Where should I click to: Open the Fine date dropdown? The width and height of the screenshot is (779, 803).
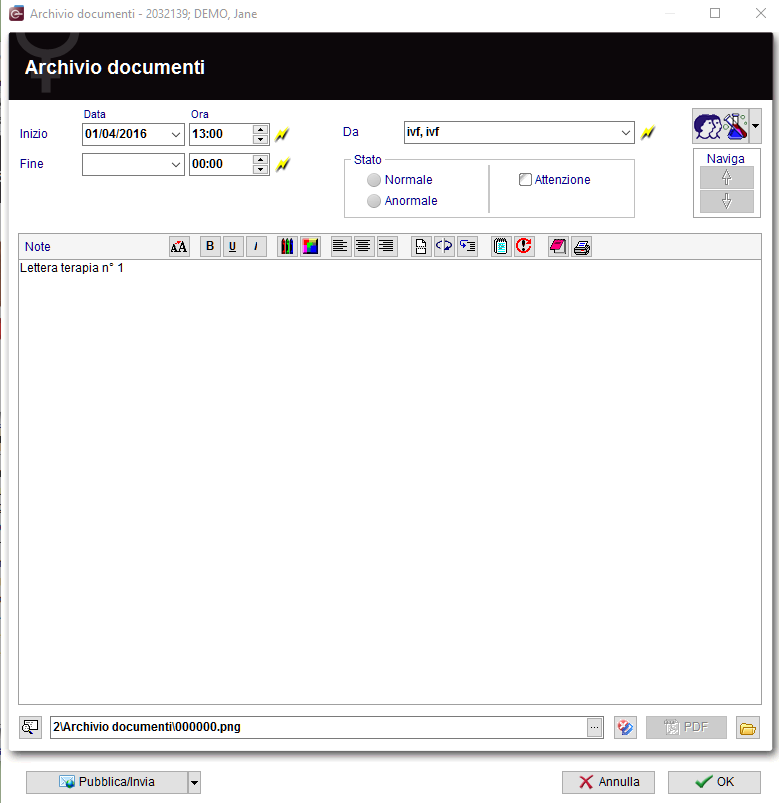(x=175, y=165)
